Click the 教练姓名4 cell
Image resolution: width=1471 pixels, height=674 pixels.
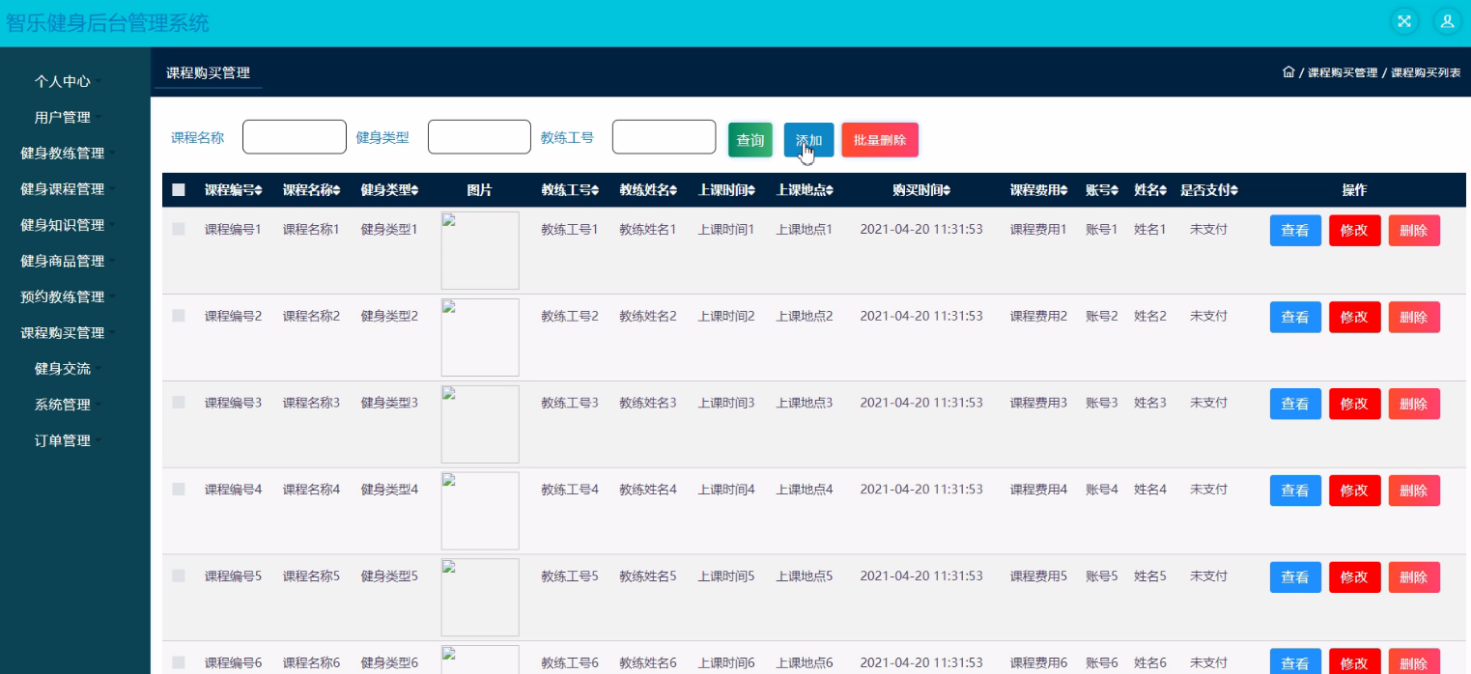point(648,489)
